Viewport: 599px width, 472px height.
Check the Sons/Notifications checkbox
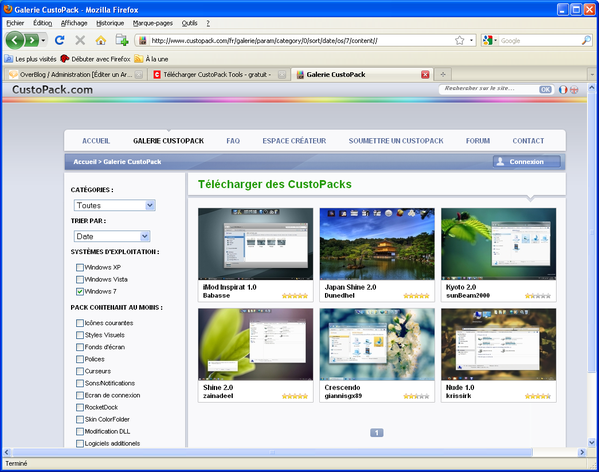pos(80,383)
